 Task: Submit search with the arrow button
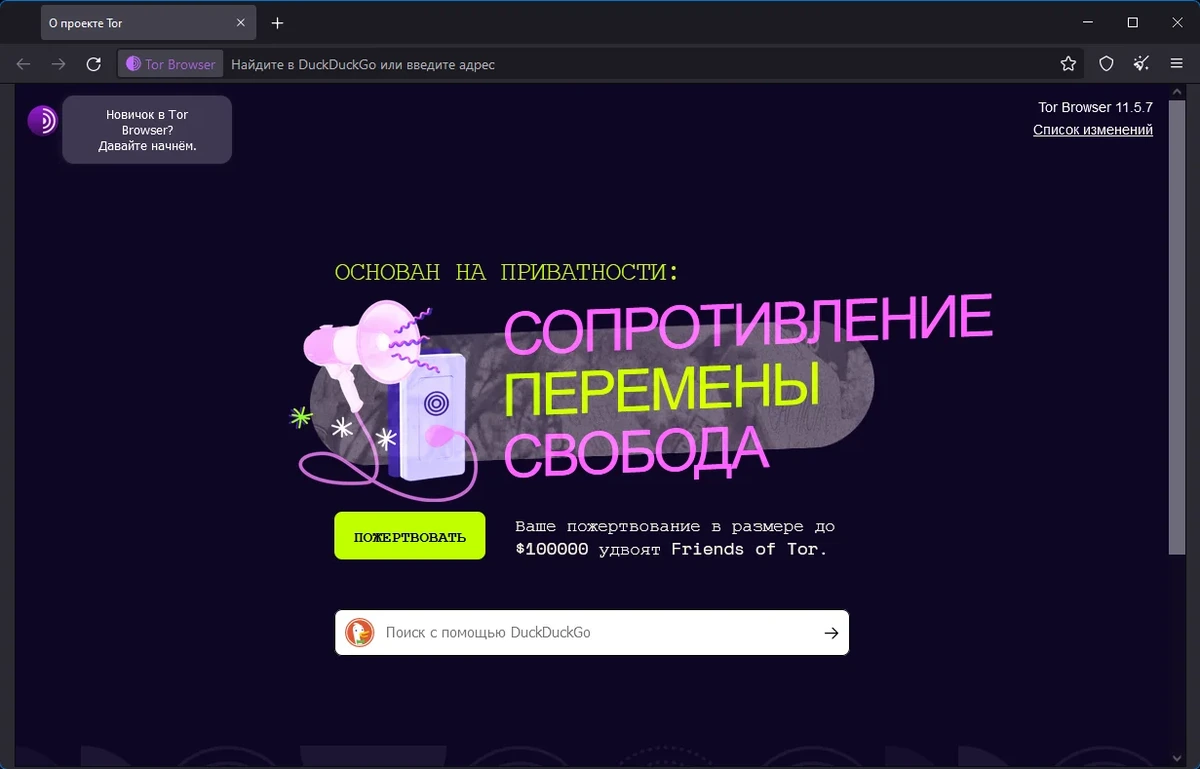click(831, 633)
